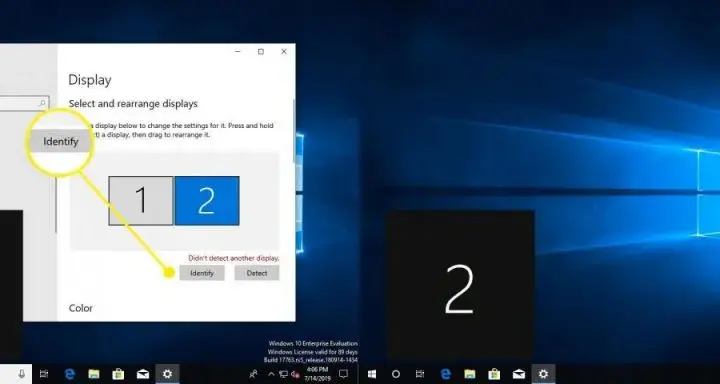Click the "Color" section heading
This screenshot has height=384, width=720.
point(80,308)
